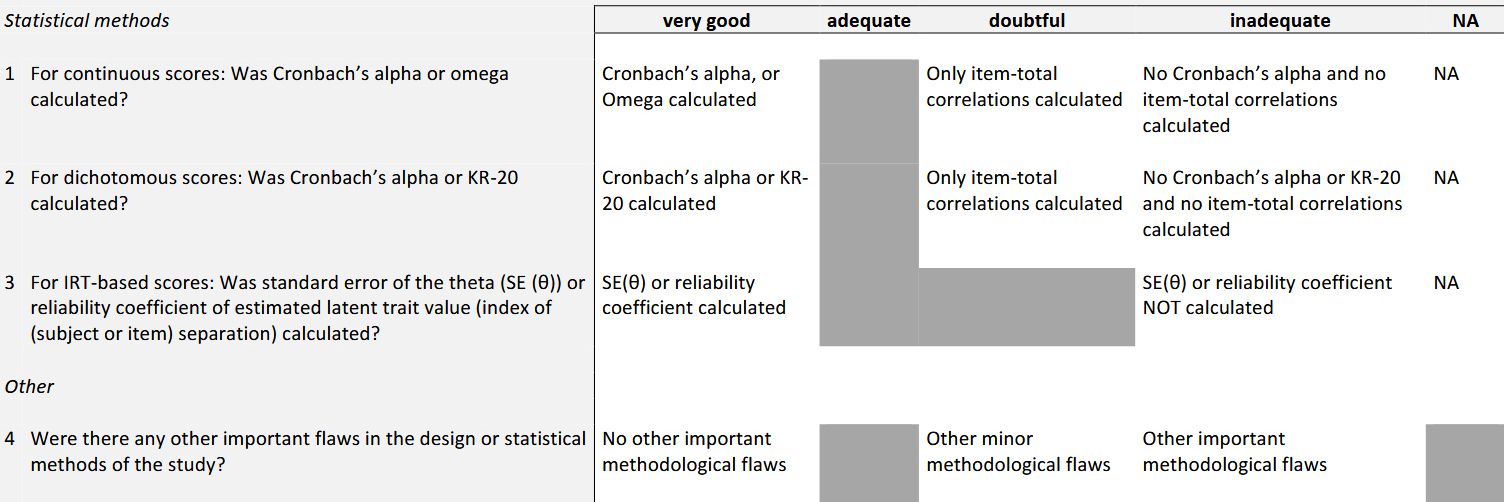Click question 4 about other important flaws
Viewport: 1504px width, 502px height.
[x=308, y=451]
